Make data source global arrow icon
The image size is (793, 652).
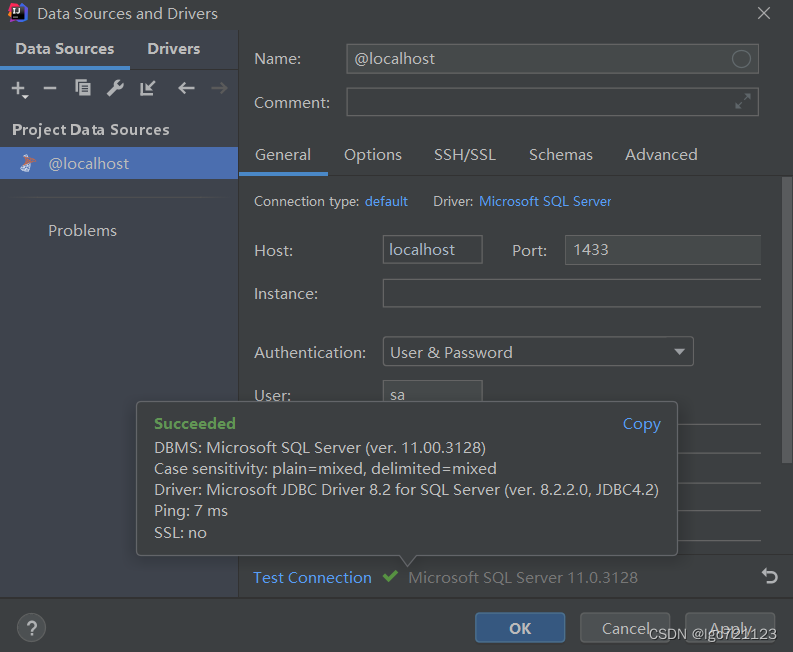pyautogui.click(x=148, y=88)
